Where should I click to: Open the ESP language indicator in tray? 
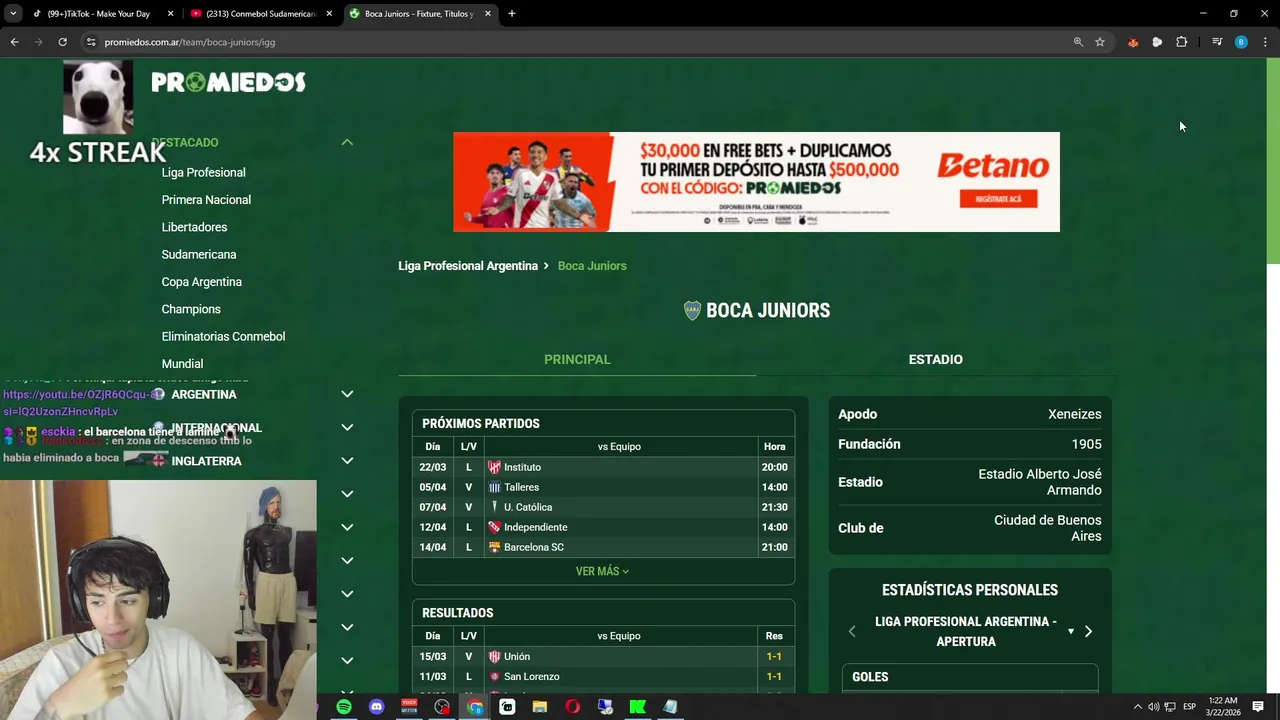click(x=1189, y=707)
